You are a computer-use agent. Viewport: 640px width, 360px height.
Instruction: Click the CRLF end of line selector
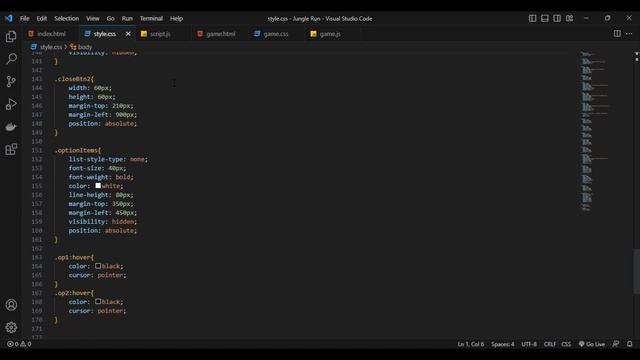tap(549, 344)
